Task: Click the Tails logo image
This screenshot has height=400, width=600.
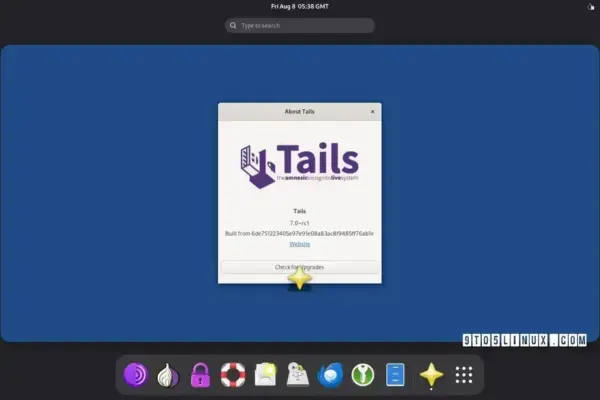Action: [x=300, y=165]
